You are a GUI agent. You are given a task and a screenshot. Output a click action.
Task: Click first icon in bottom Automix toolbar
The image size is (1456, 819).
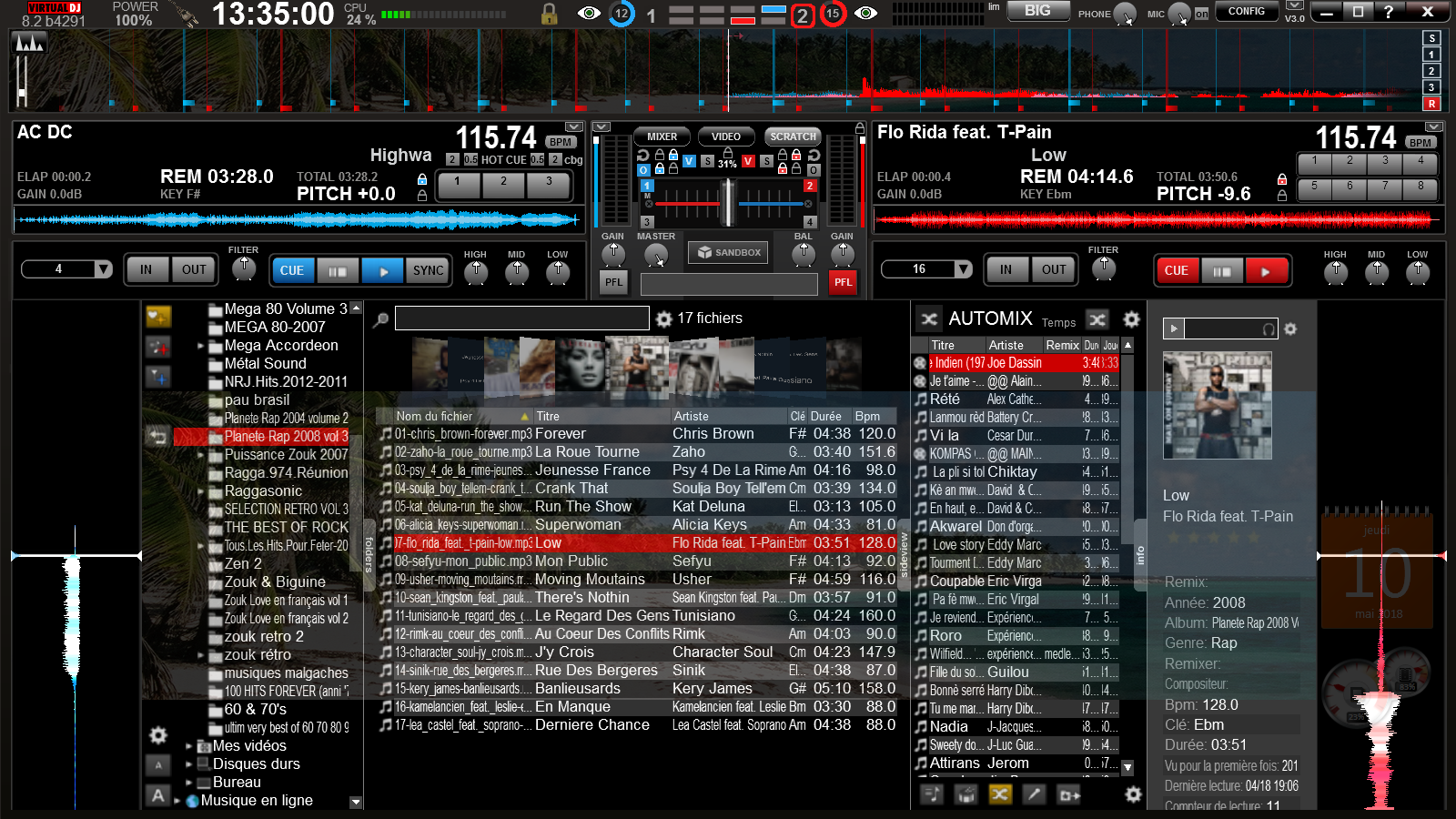(x=932, y=794)
